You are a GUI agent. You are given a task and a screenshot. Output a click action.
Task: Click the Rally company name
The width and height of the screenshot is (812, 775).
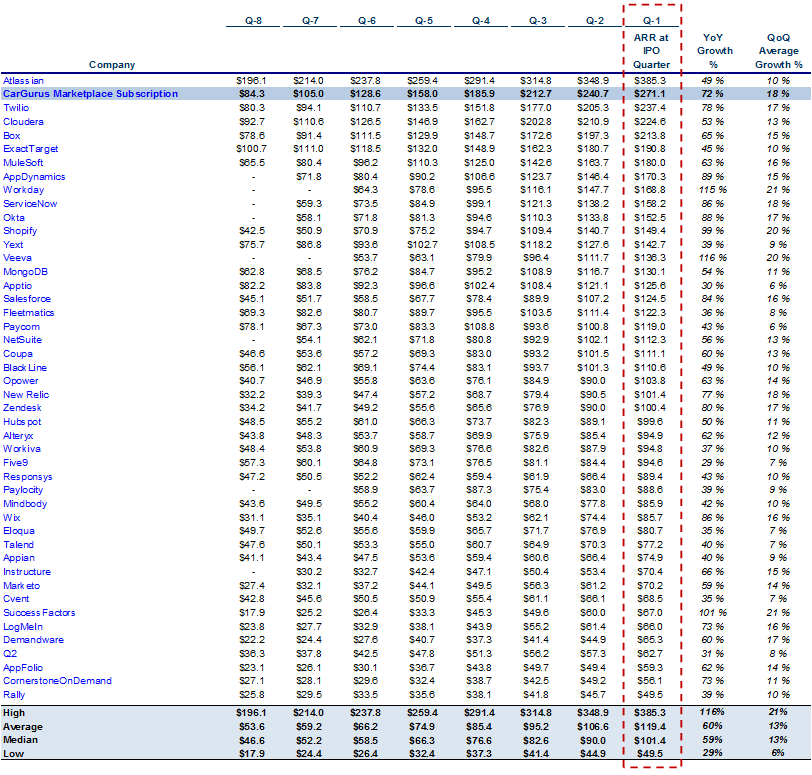tap(14, 695)
